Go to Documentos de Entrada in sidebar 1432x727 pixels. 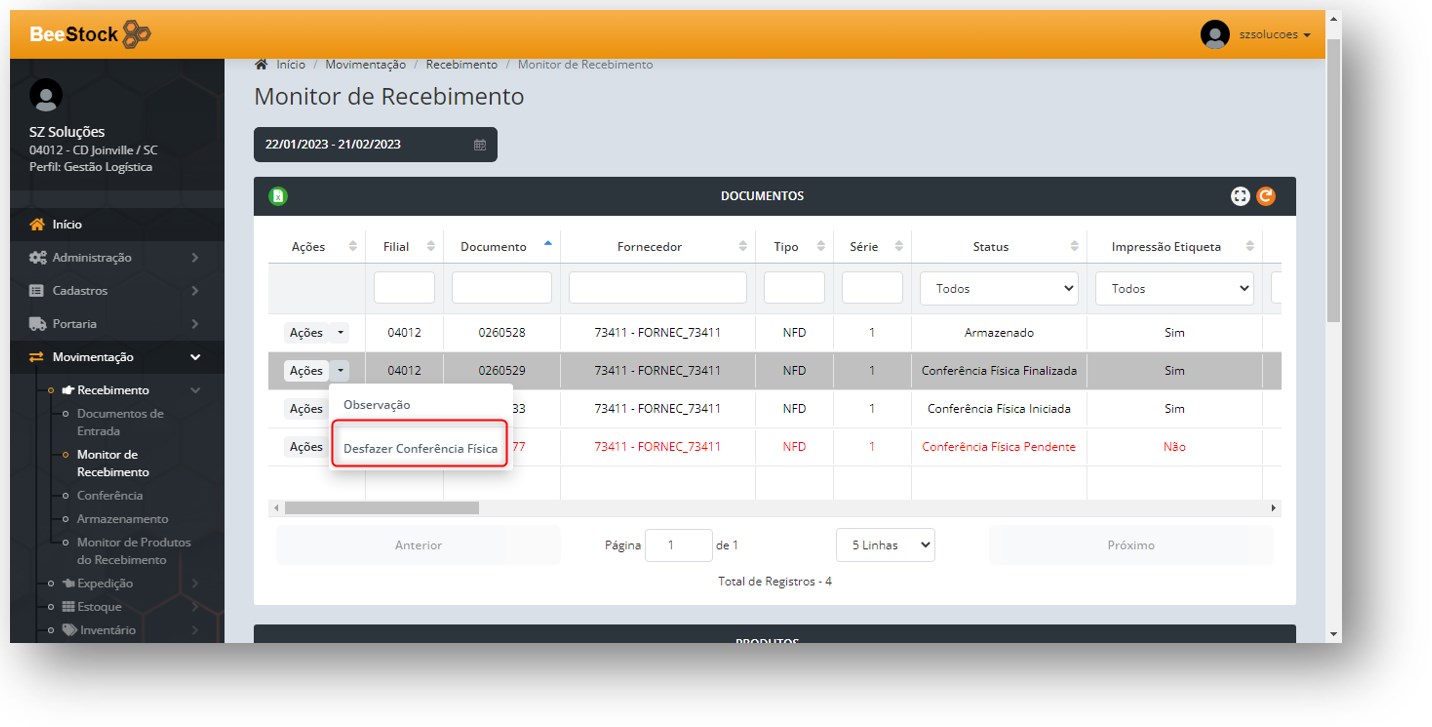pos(120,422)
